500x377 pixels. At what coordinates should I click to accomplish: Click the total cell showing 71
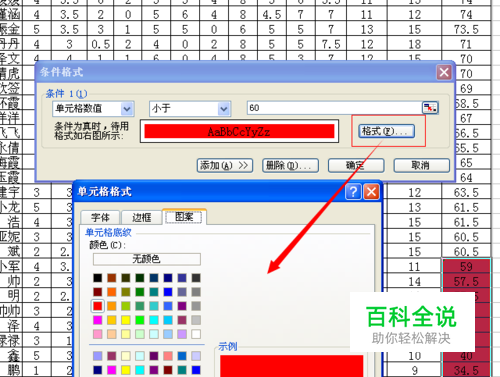(x=466, y=44)
